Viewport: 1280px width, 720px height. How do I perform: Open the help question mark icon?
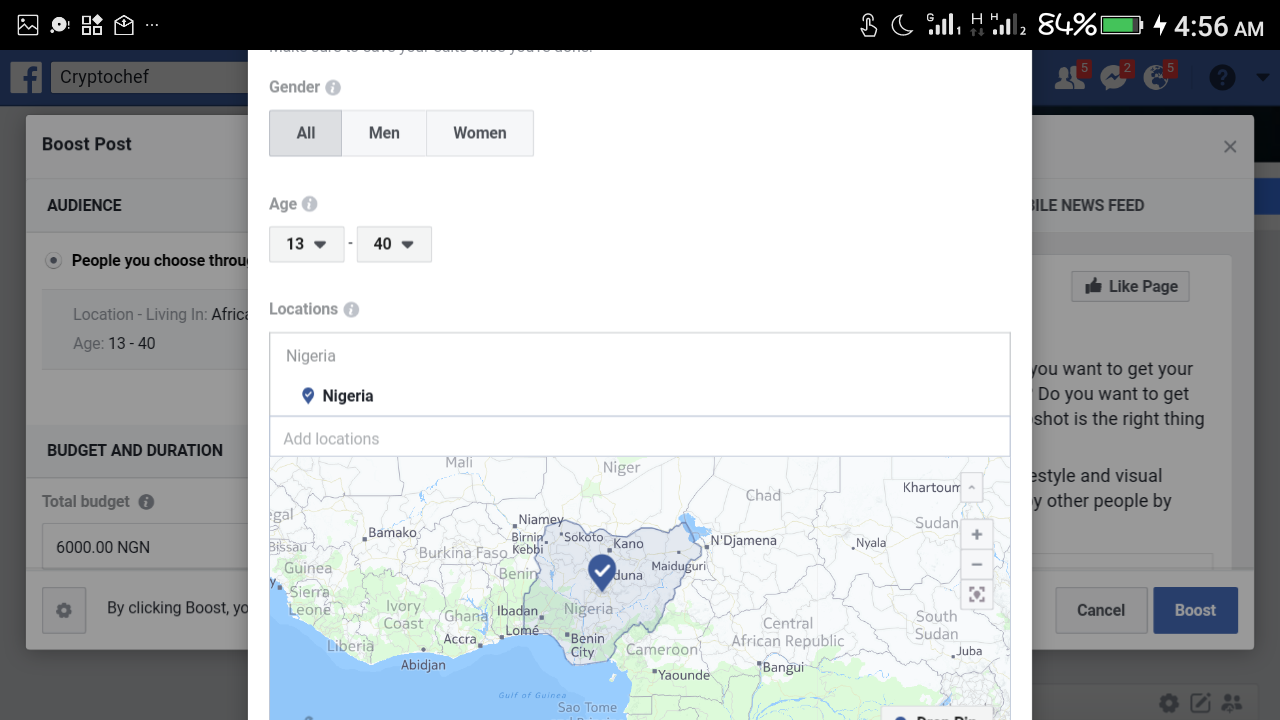coord(1222,77)
